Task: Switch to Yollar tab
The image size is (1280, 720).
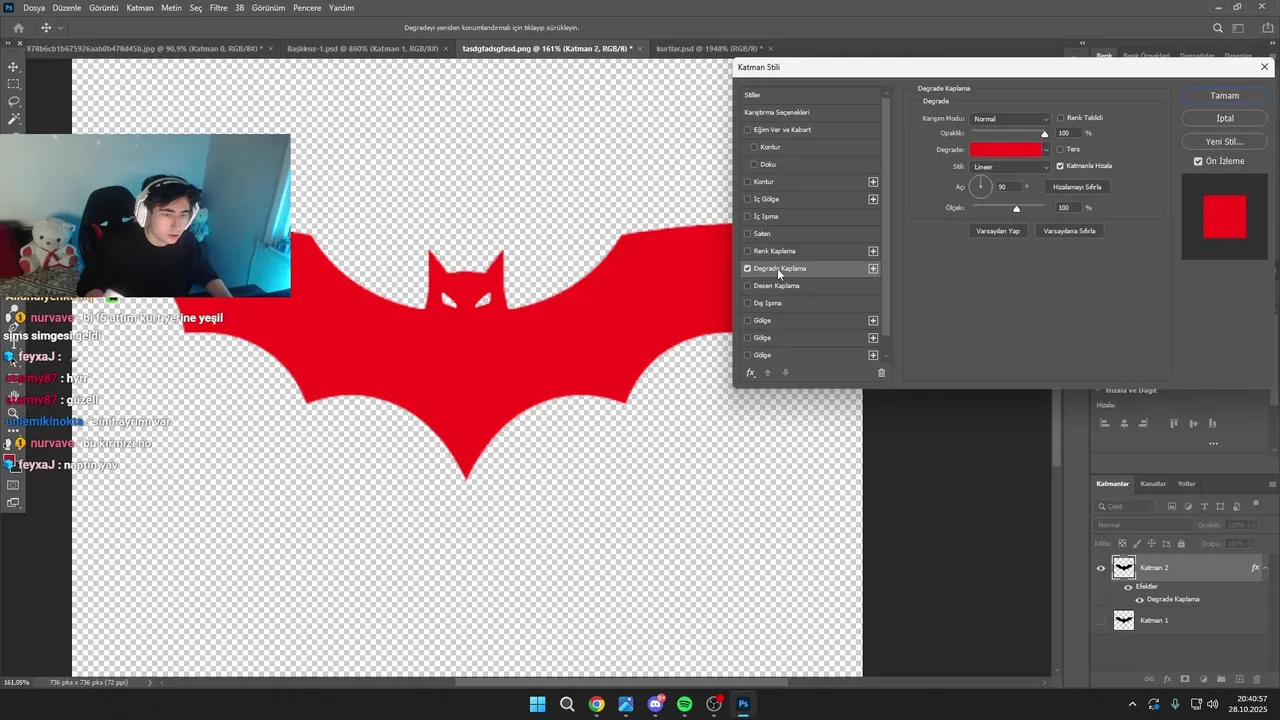Action: pos(1186,484)
